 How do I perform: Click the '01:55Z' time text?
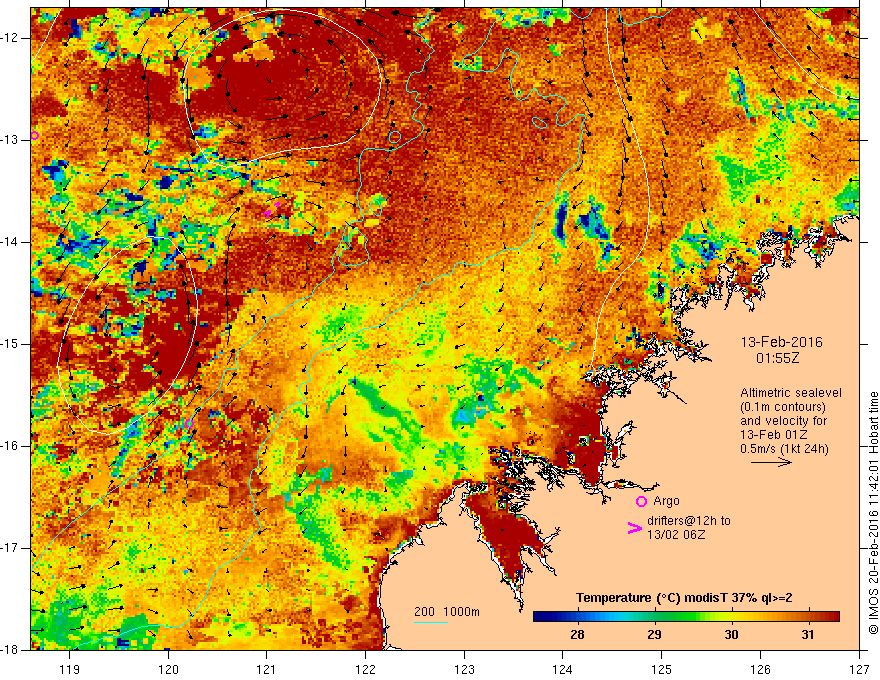777,358
